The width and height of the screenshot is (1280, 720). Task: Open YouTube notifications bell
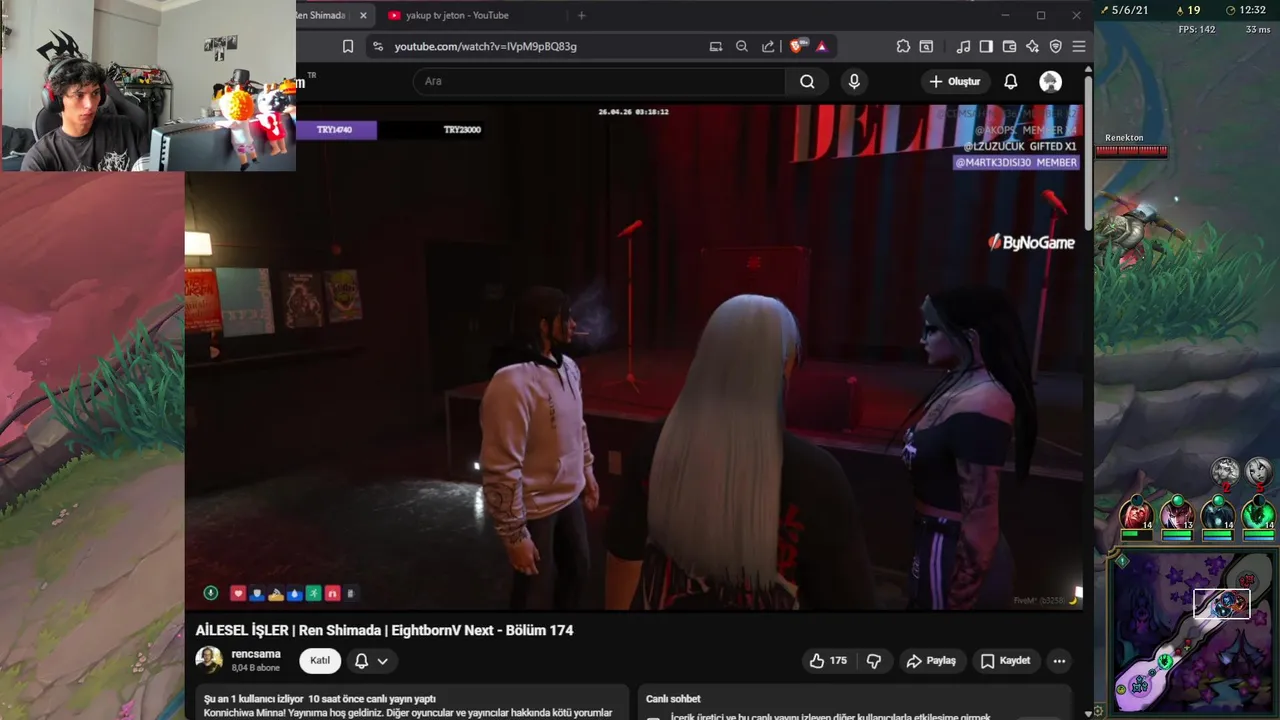[1011, 81]
